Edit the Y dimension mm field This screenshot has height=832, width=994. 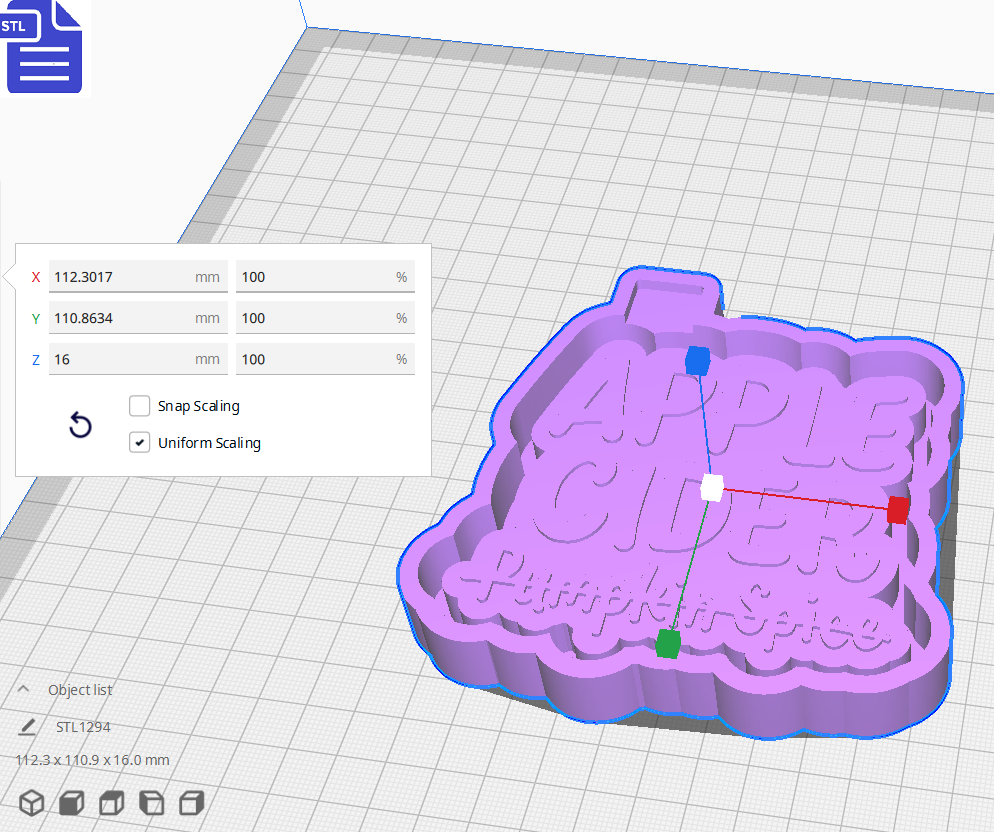coord(137,317)
